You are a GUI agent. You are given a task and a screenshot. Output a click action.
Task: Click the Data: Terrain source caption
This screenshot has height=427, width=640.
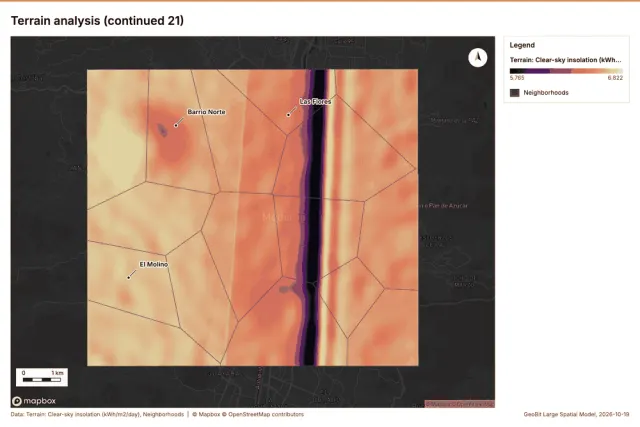tap(97, 414)
